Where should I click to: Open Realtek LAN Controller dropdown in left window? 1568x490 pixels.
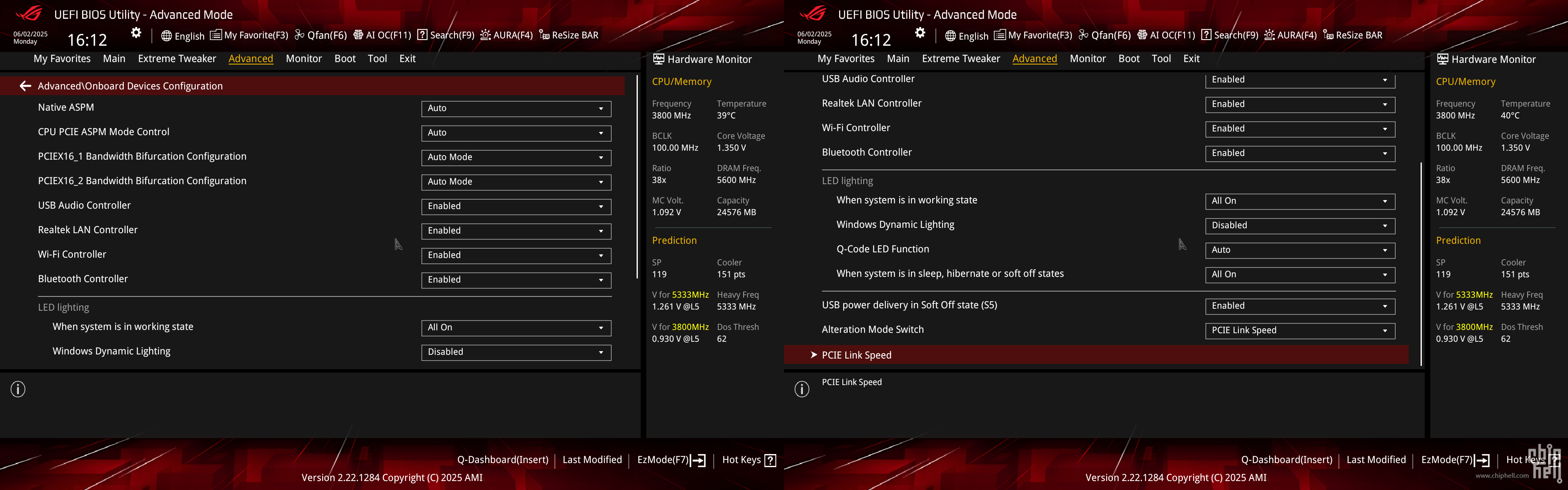click(x=516, y=231)
